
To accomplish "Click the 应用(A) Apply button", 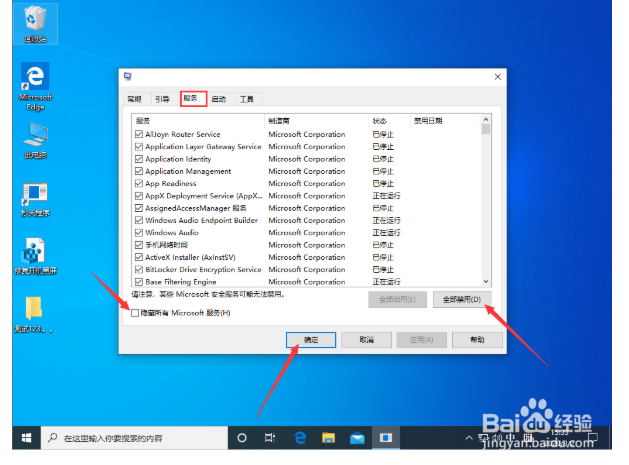I will (422, 340).
